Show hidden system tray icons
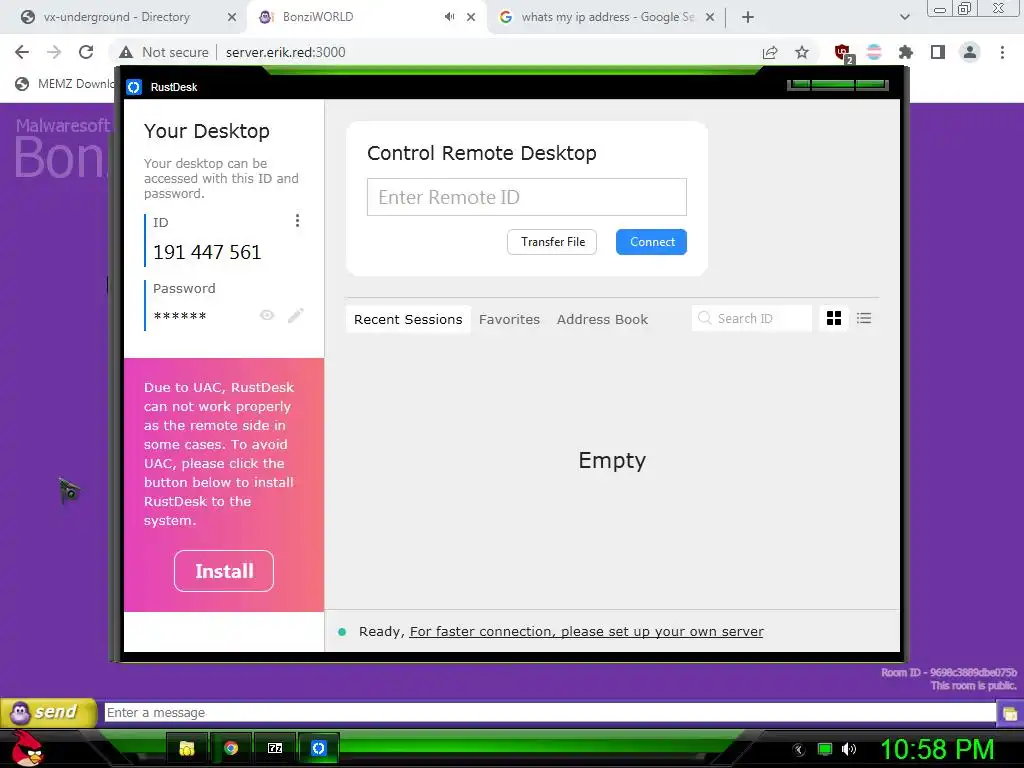1024x768 pixels. (799, 749)
